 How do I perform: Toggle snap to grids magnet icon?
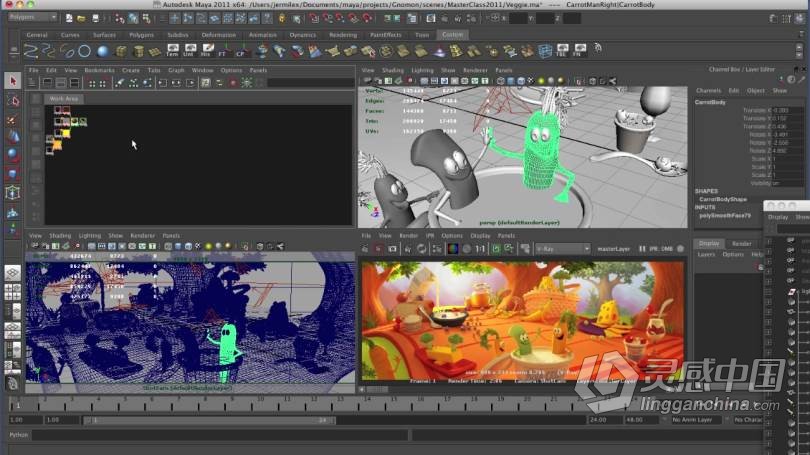click(314, 19)
